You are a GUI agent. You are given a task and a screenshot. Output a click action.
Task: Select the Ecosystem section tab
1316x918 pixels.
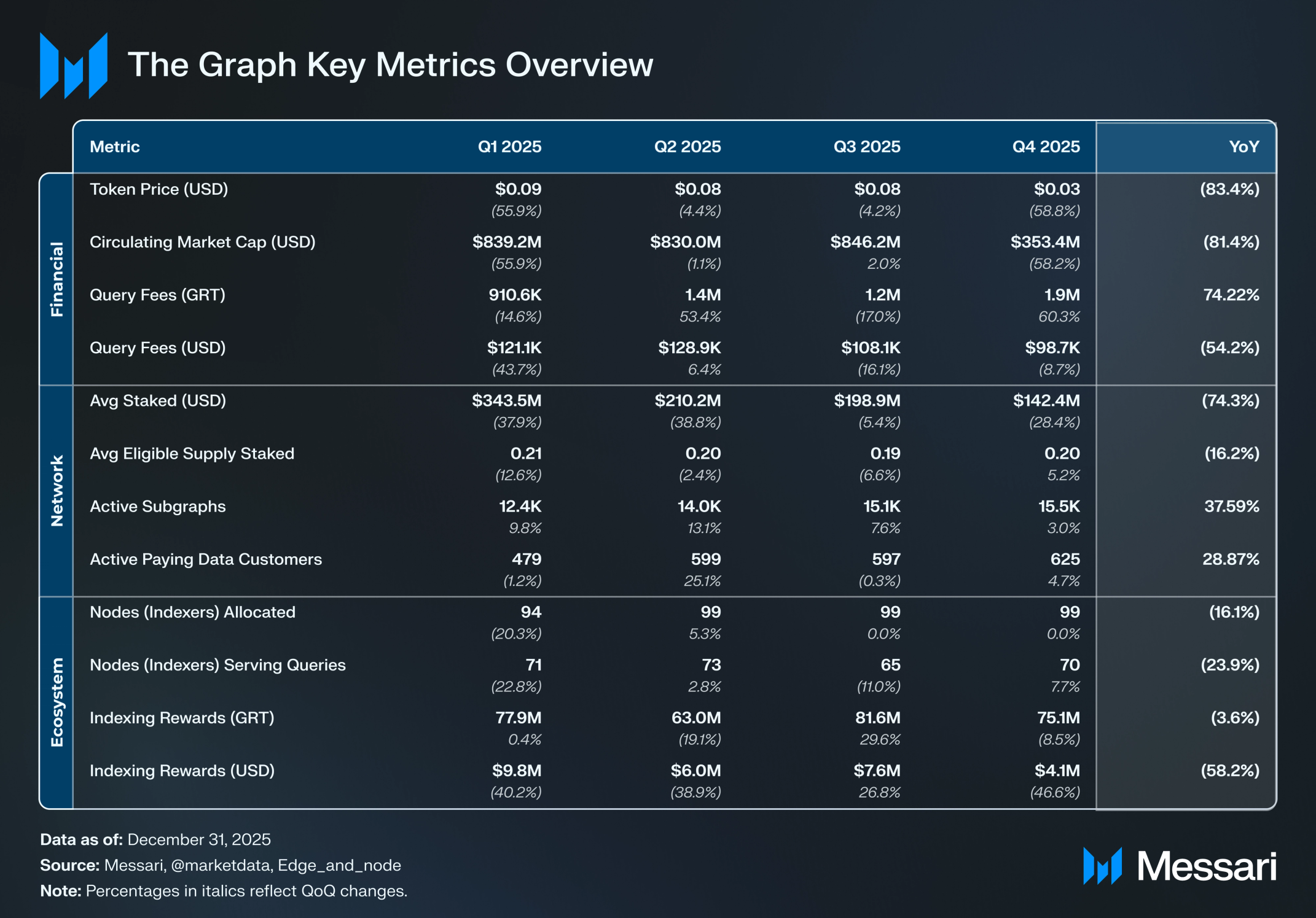click(57, 702)
